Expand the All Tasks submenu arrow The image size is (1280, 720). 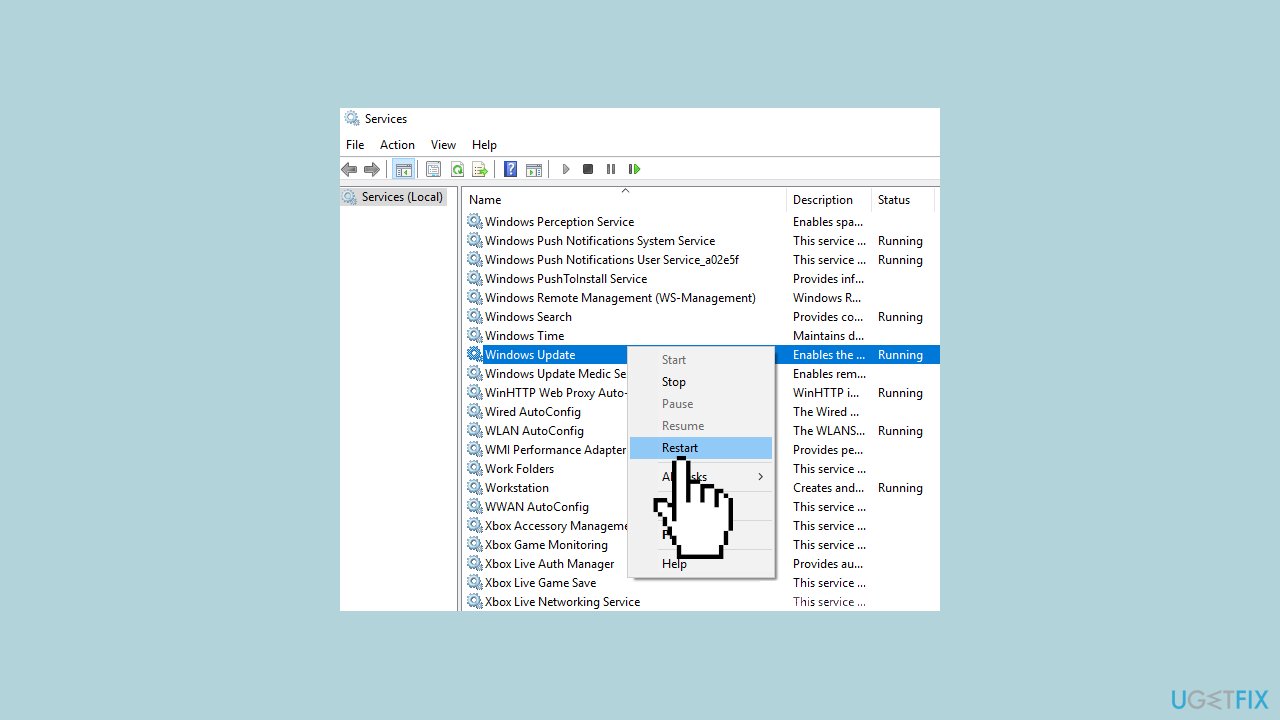[x=760, y=477]
